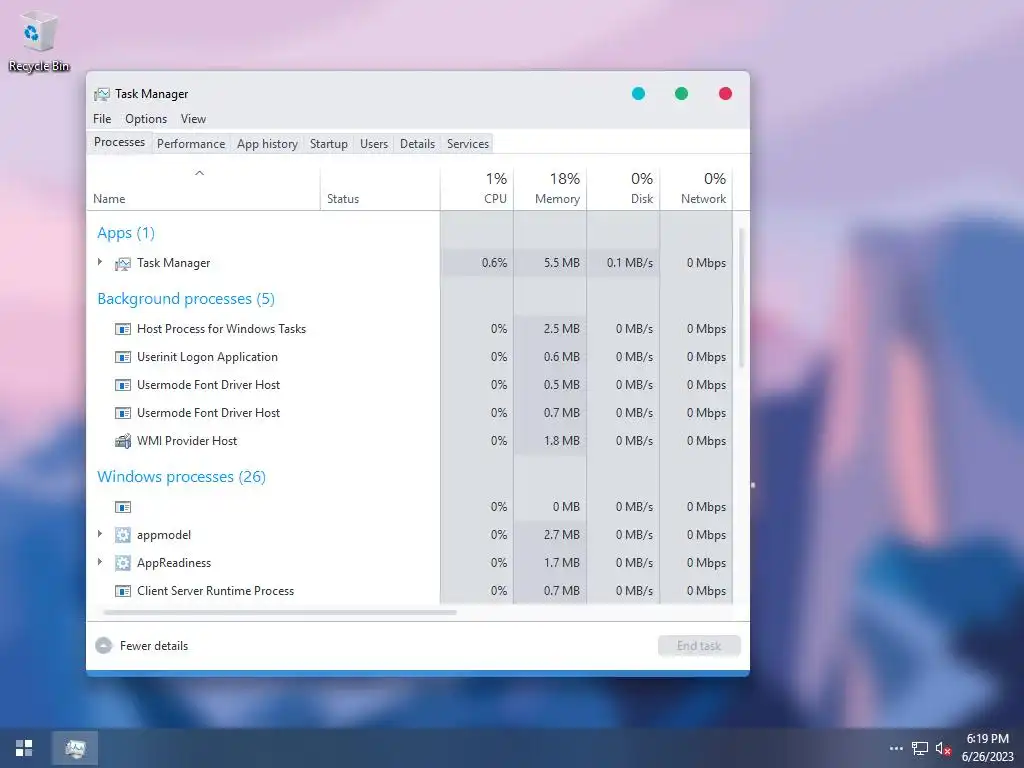Click the Userinit Logon Application icon
The image size is (1024, 768).
point(123,357)
